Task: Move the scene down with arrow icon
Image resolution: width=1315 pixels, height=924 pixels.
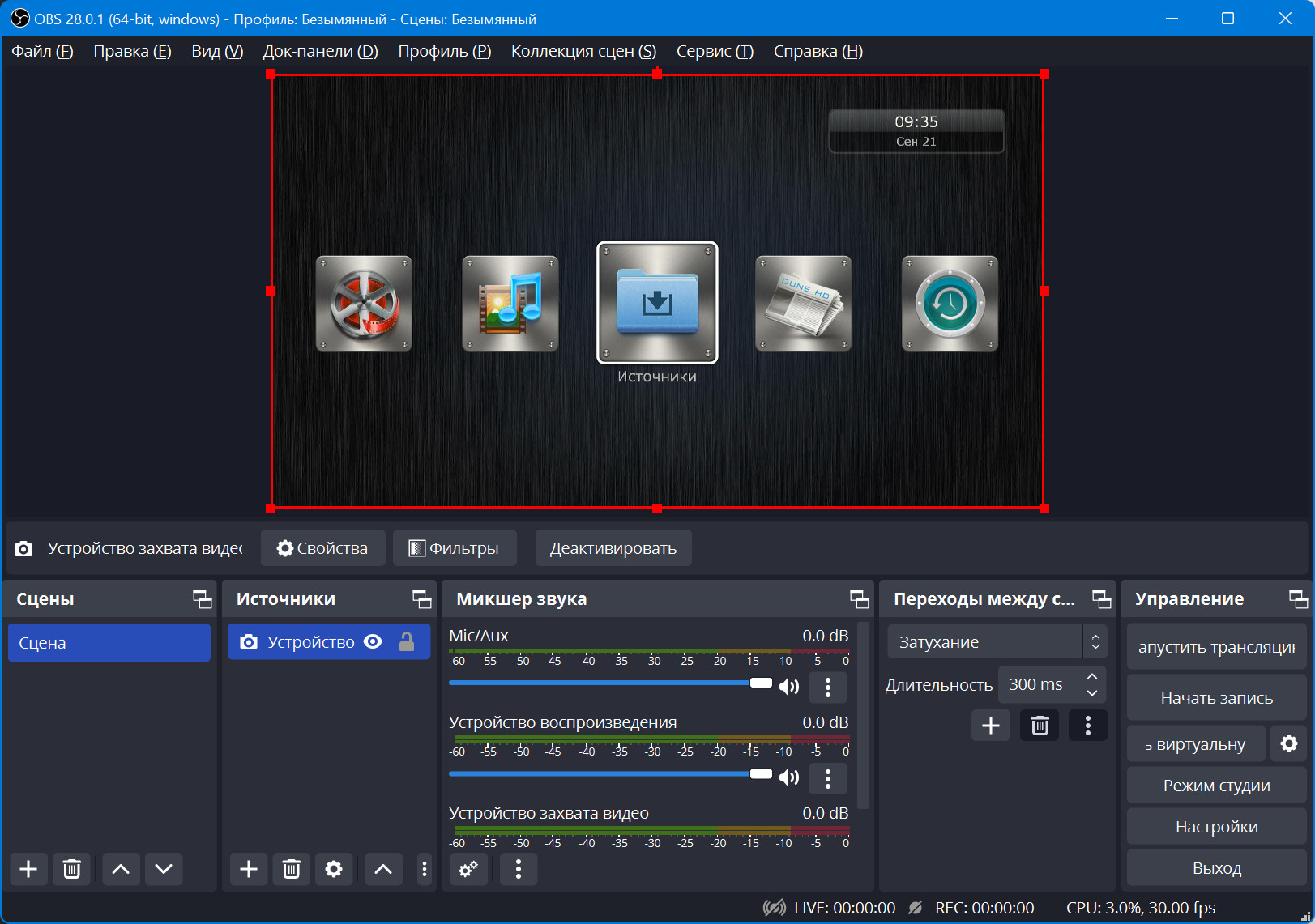Action: [164, 869]
